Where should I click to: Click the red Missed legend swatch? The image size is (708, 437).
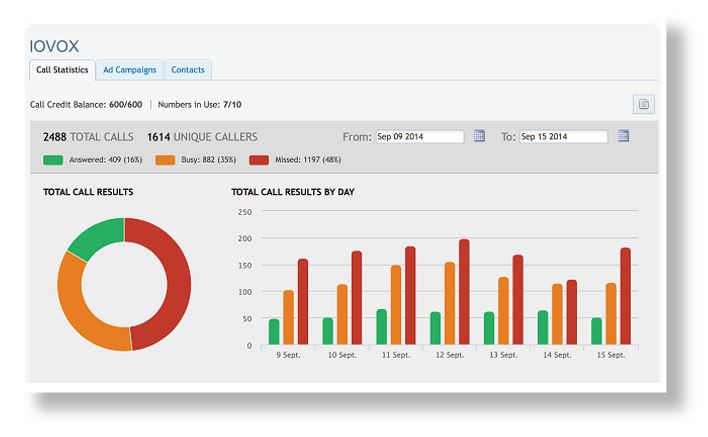(x=259, y=160)
